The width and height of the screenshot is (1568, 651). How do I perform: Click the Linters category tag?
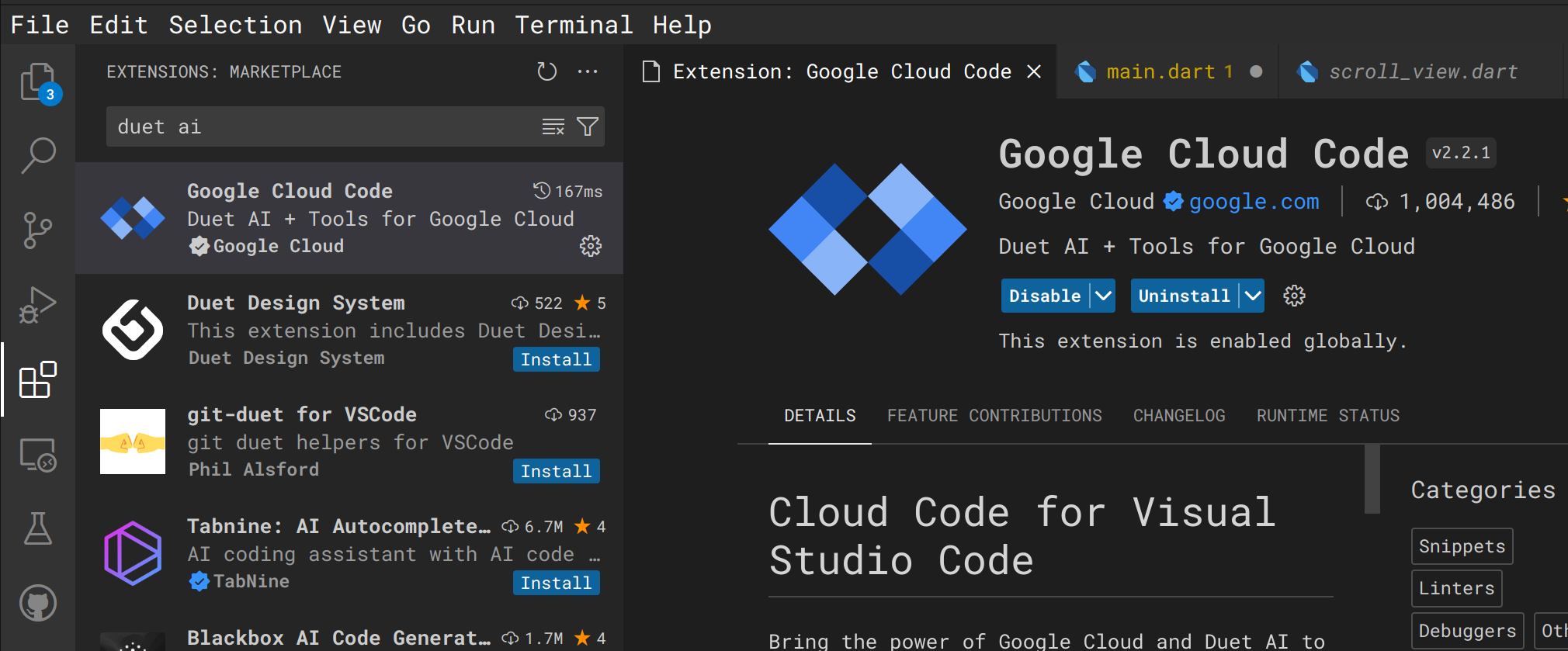click(x=1456, y=588)
